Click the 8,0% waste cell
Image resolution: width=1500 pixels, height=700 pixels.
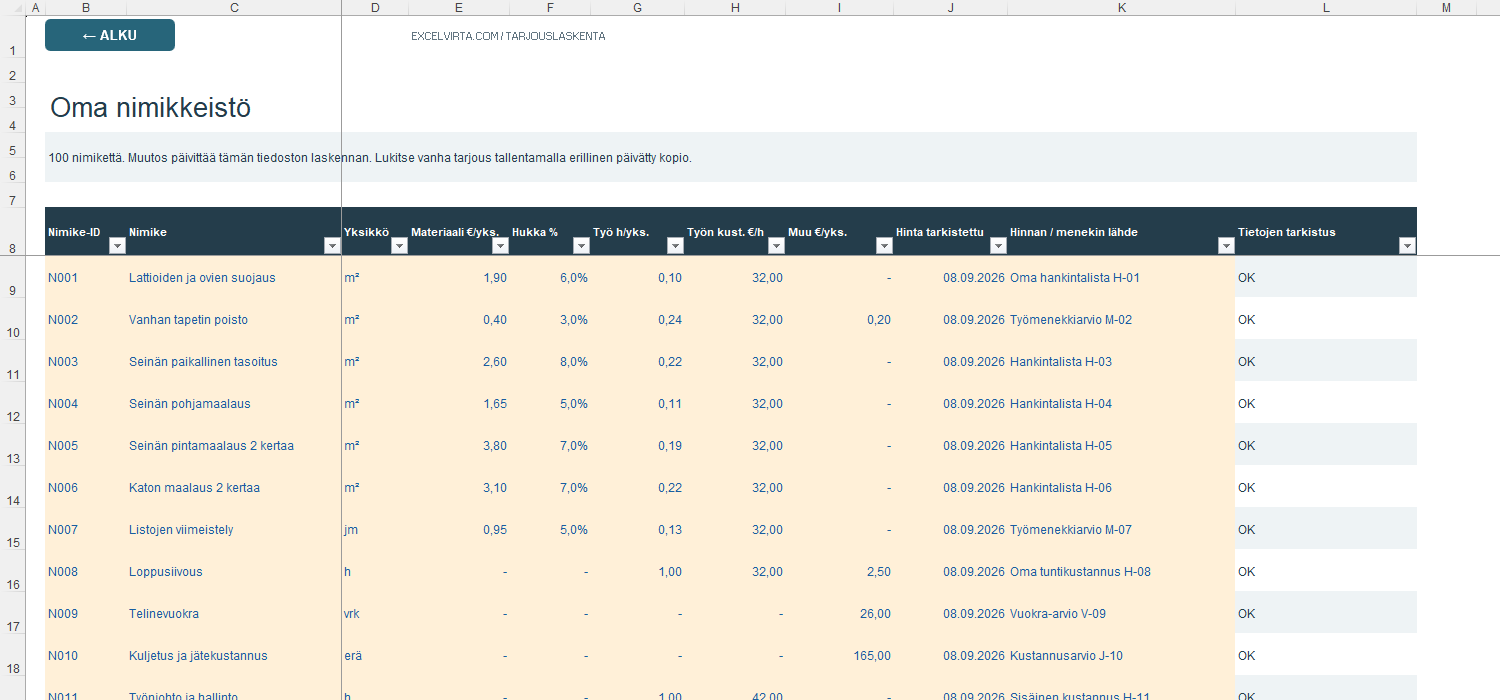[x=550, y=362]
